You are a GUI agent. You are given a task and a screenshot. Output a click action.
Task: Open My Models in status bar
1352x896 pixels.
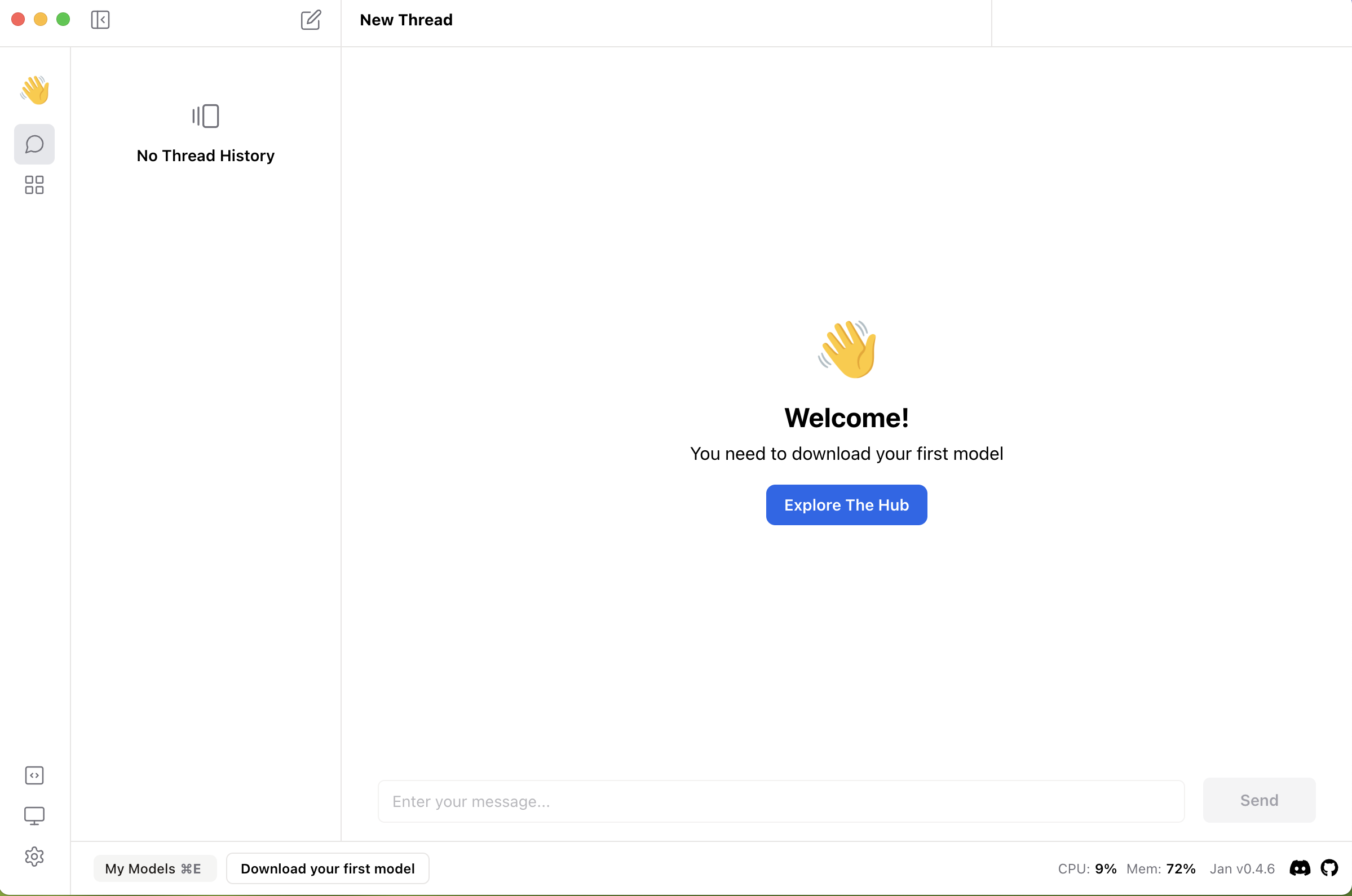(153, 868)
